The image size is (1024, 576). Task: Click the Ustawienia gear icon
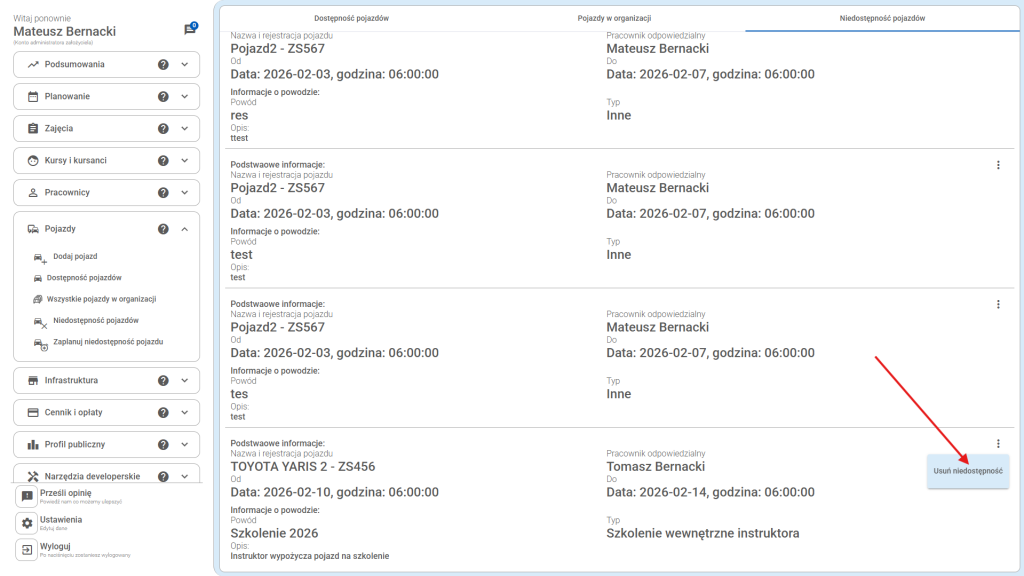(x=28, y=523)
